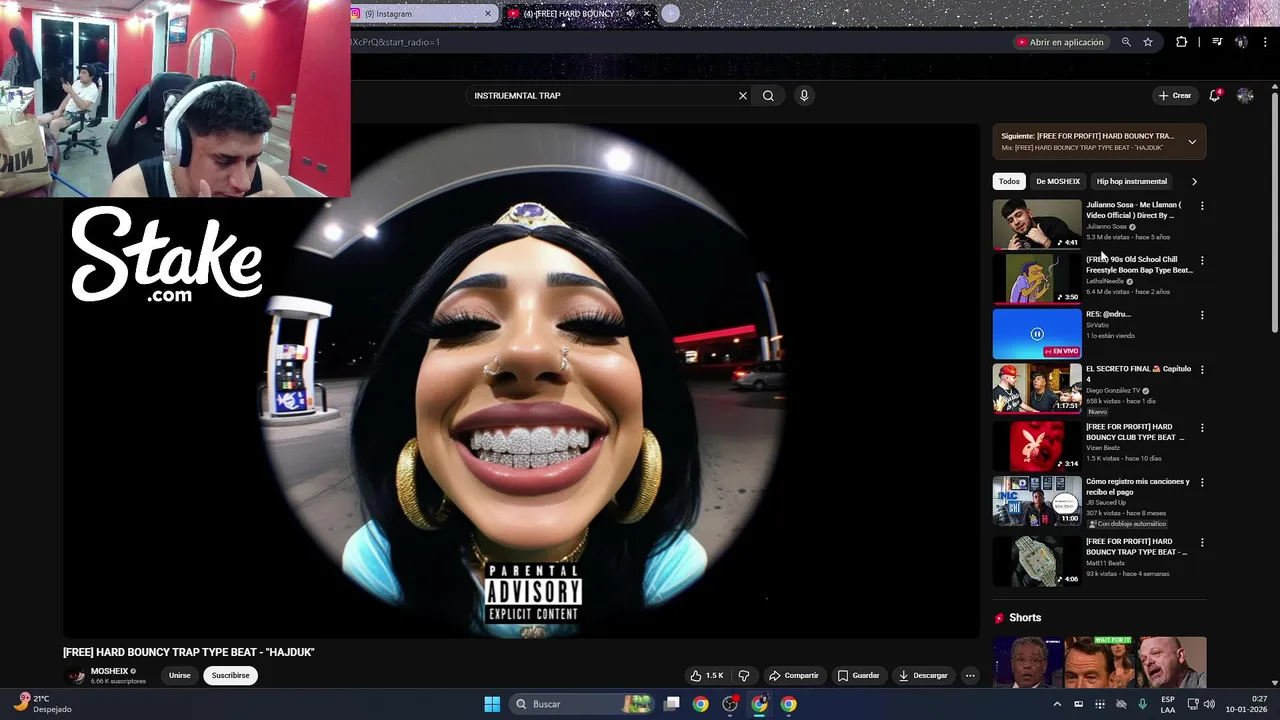Dislike the video with thumbs down

(744, 676)
